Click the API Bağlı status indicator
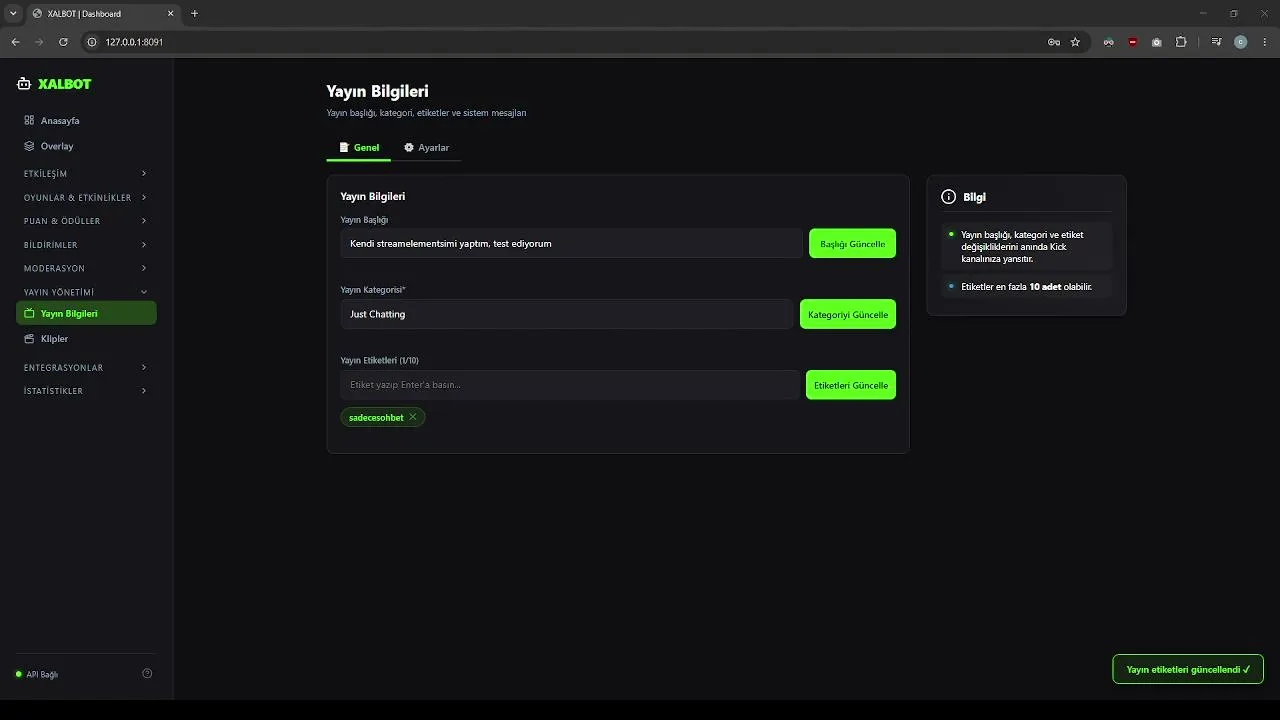 (x=37, y=674)
